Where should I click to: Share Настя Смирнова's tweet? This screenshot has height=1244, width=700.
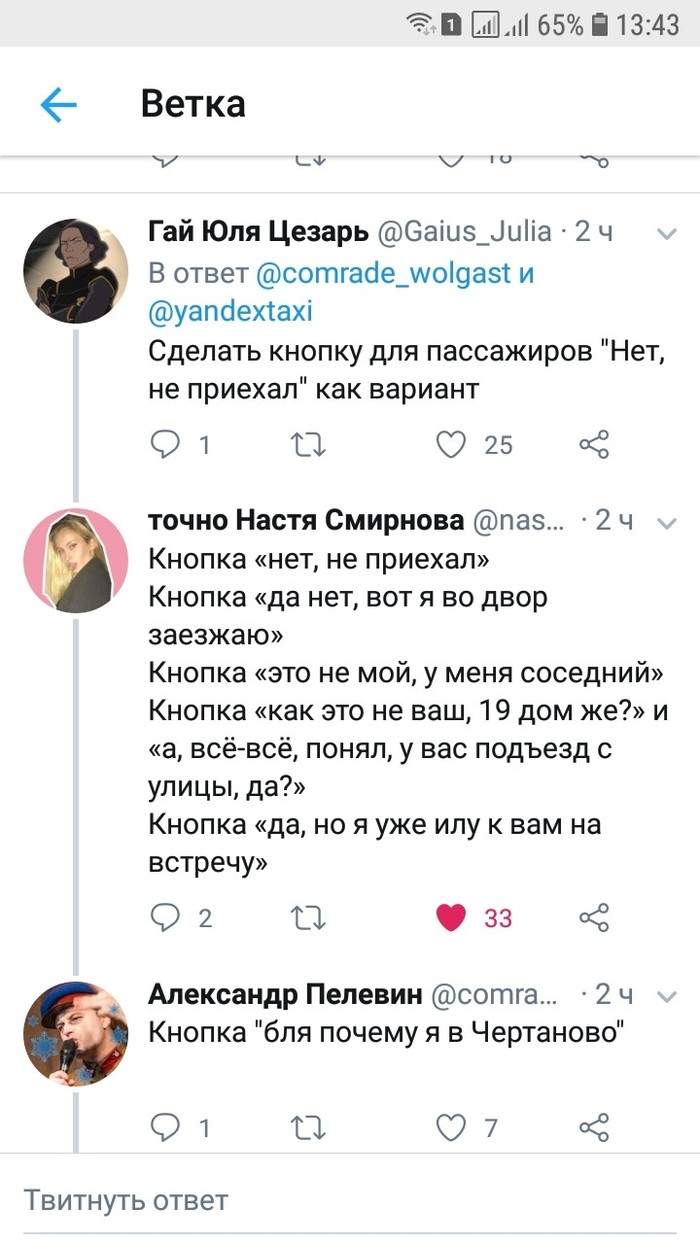click(594, 917)
